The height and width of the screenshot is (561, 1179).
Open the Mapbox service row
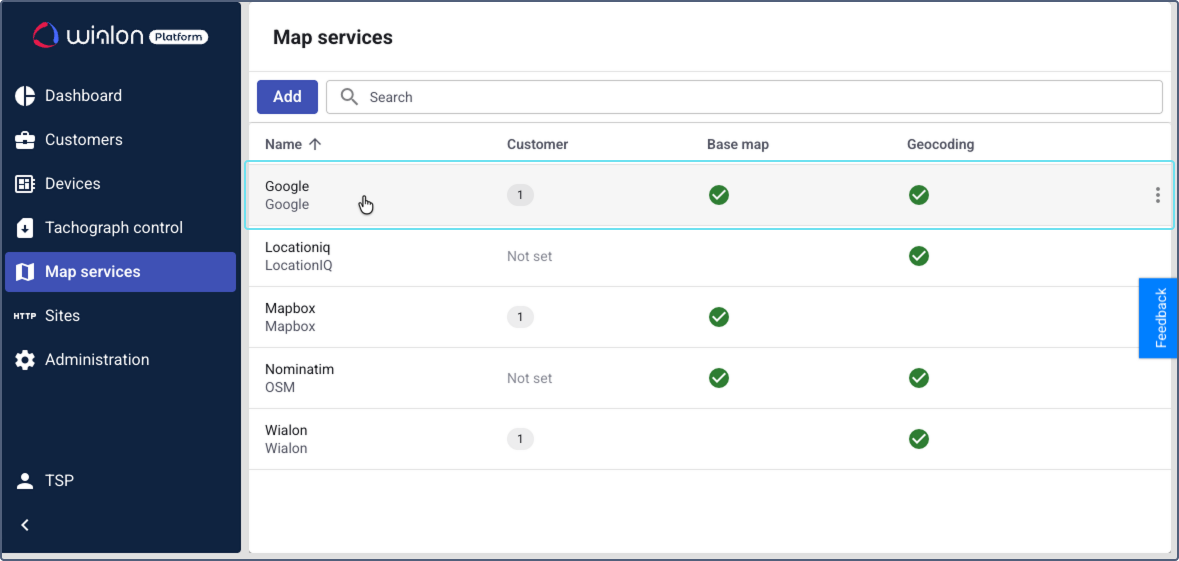coord(711,317)
